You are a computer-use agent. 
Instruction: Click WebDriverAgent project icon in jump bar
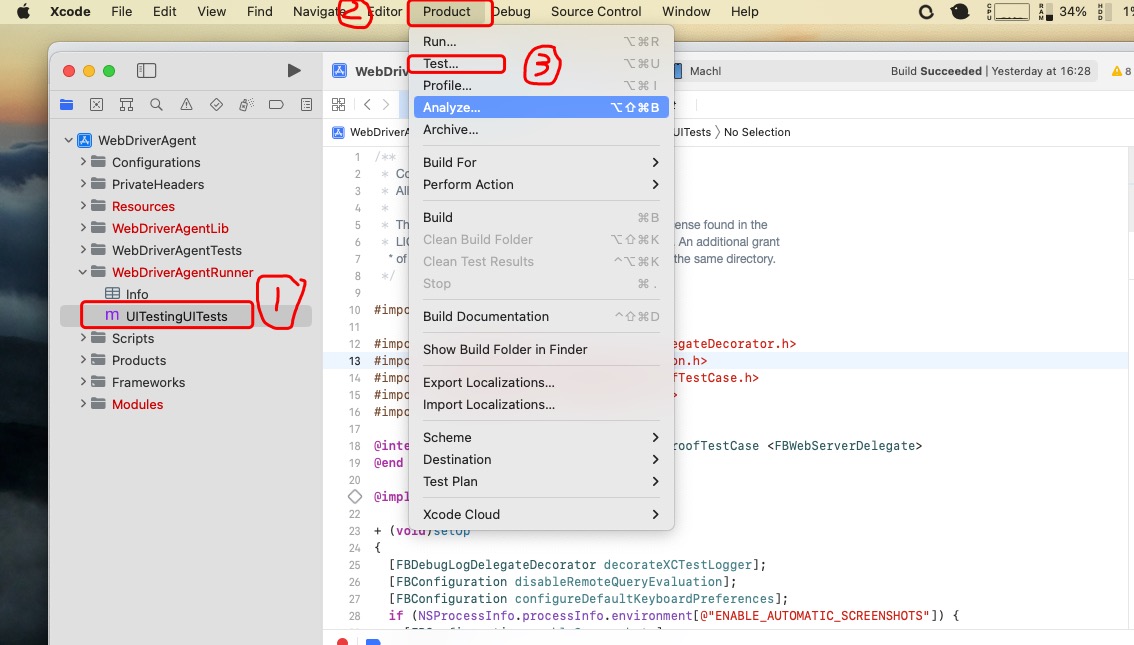(338, 132)
